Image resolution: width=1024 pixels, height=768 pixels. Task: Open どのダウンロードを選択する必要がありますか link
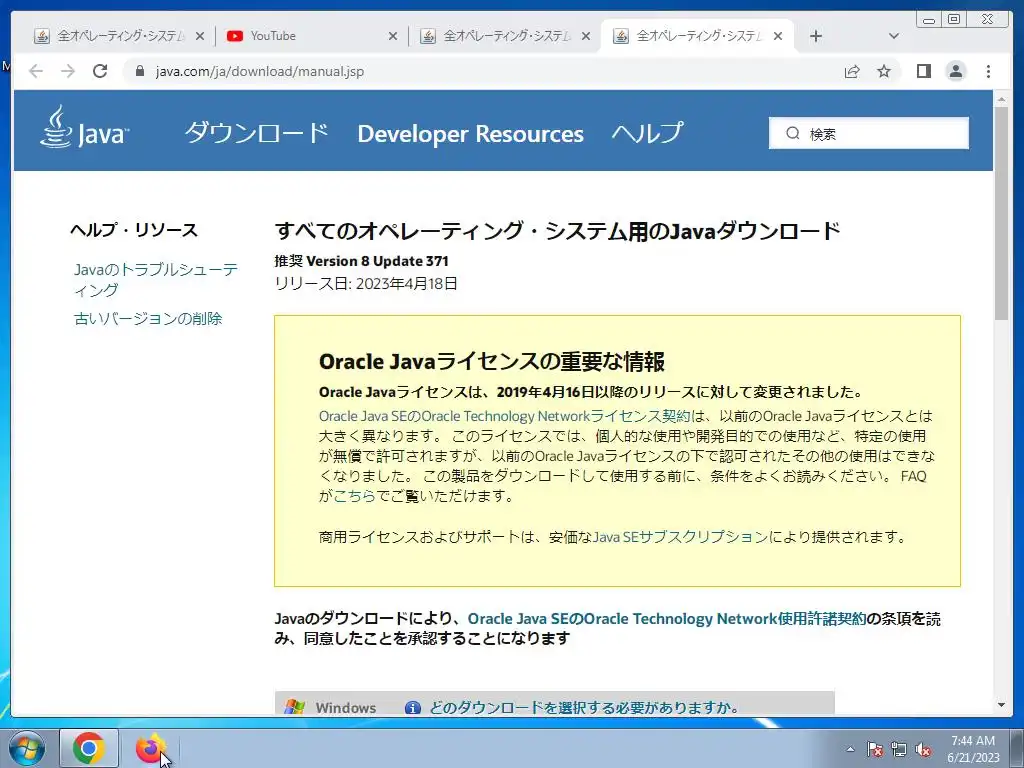(583, 707)
